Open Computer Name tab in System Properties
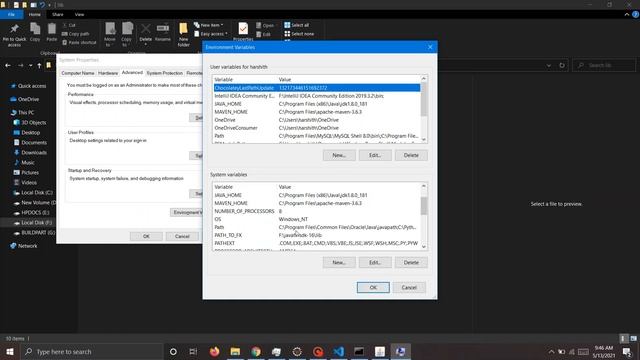Image resolution: width=640 pixels, height=360 pixels. [x=78, y=73]
